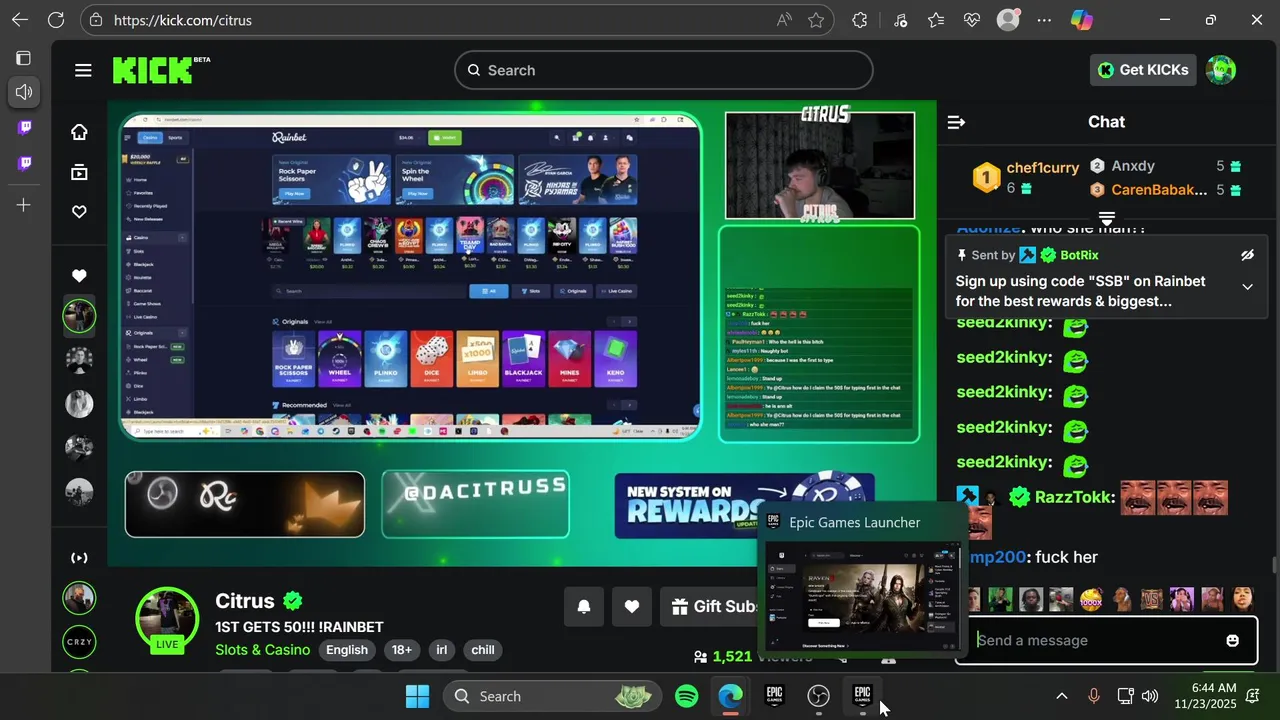Open the clock and date flyout
This screenshot has height=720, width=1280.
[x=1205, y=696]
